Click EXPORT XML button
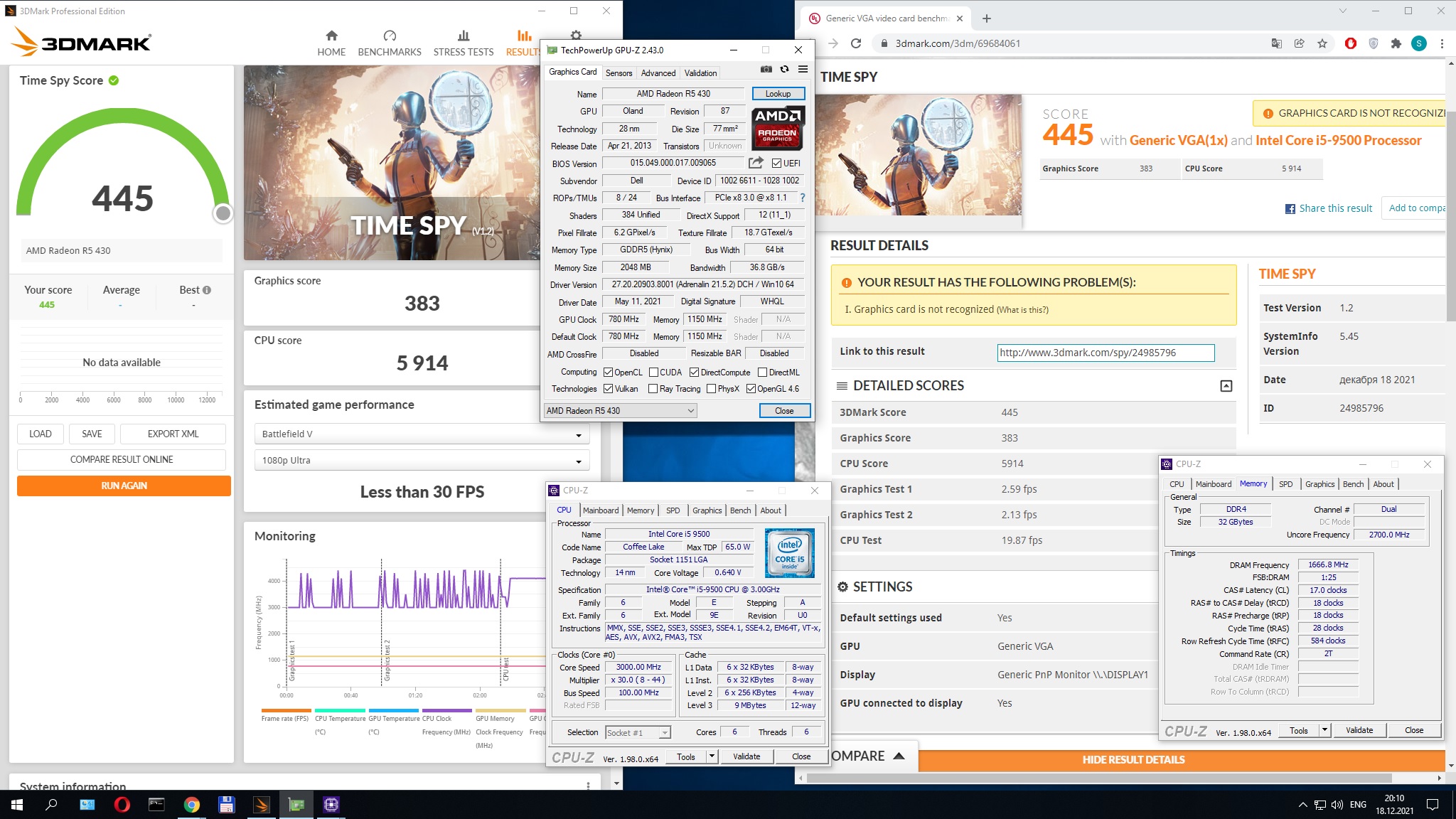The width and height of the screenshot is (1456, 819). 173,434
